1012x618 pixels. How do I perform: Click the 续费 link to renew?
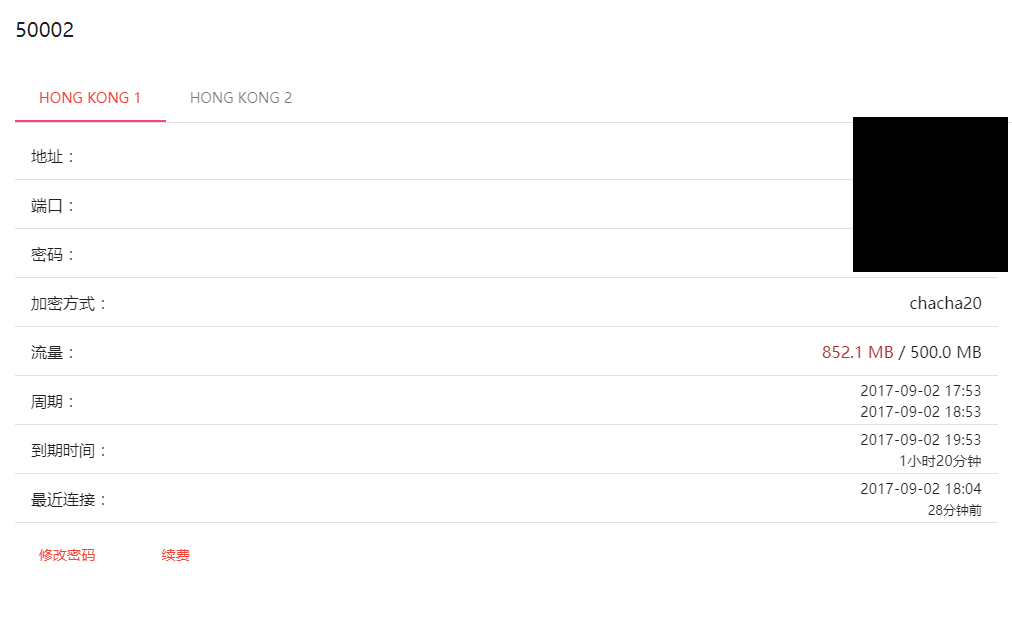(175, 555)
